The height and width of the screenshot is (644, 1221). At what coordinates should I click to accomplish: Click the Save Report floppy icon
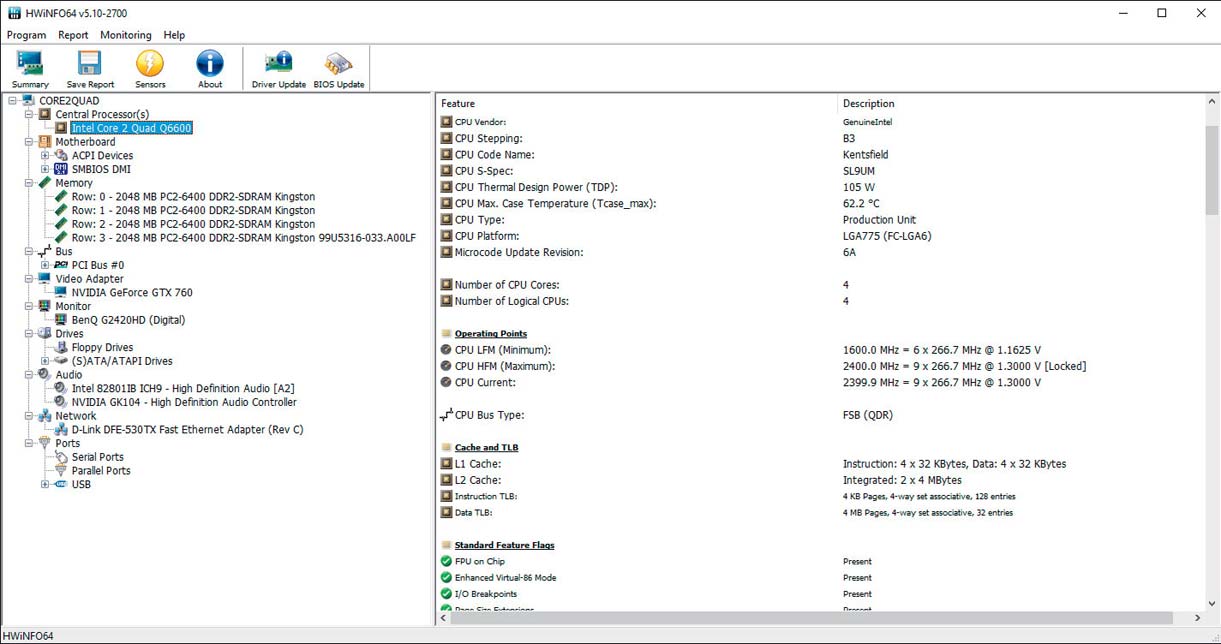90,63
